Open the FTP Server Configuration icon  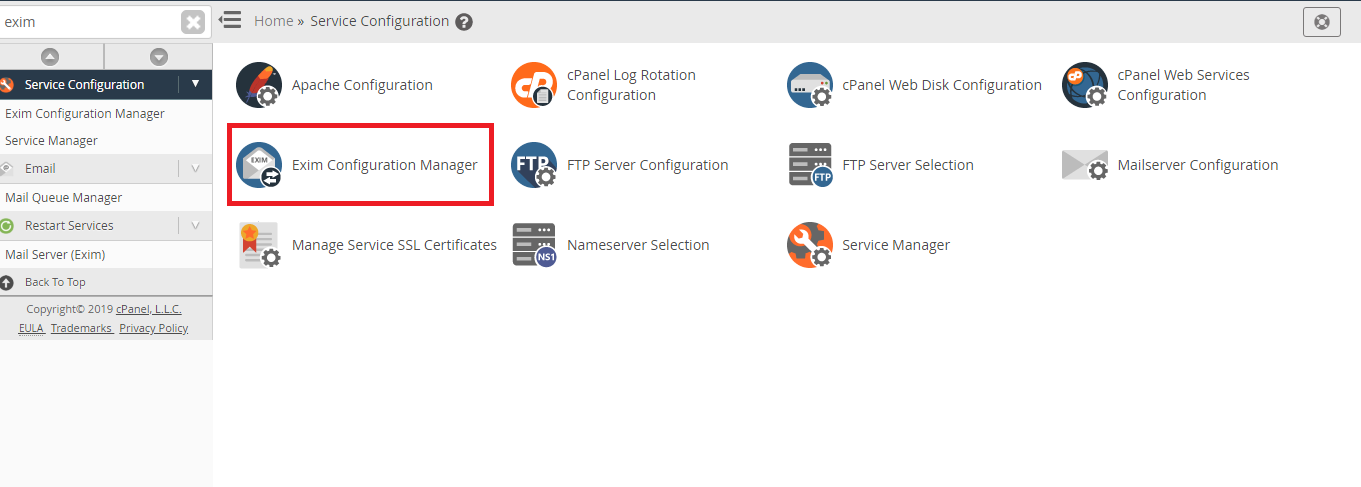click(x=534, y=165)
